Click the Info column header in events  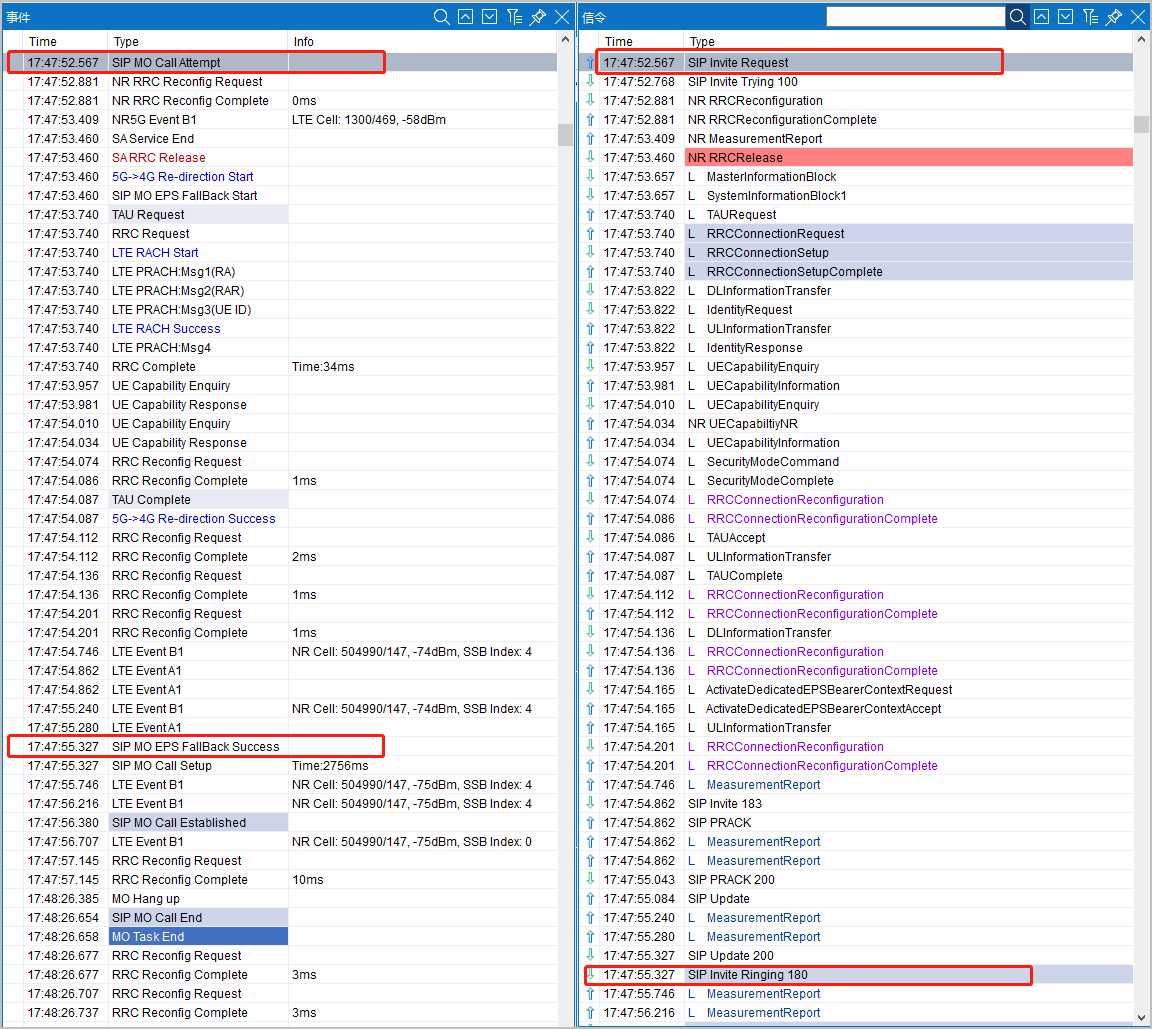pos(304,42)
